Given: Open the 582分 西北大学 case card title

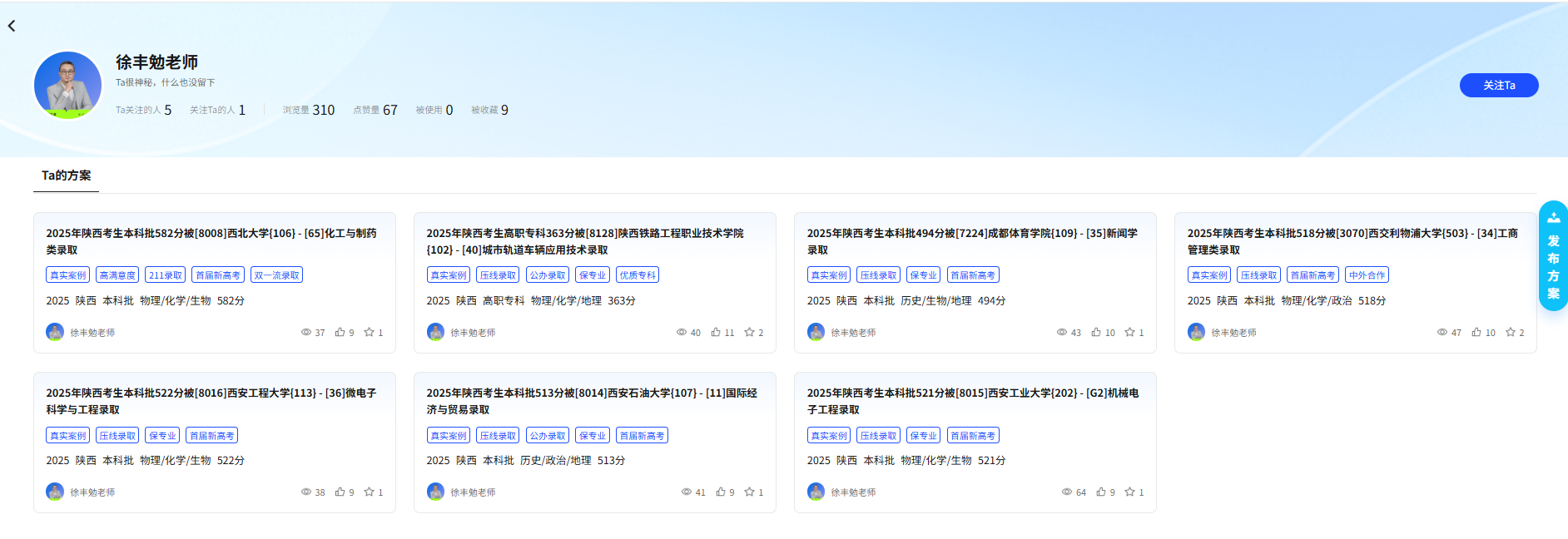Looking at the screenshot, I should point(211,241).
